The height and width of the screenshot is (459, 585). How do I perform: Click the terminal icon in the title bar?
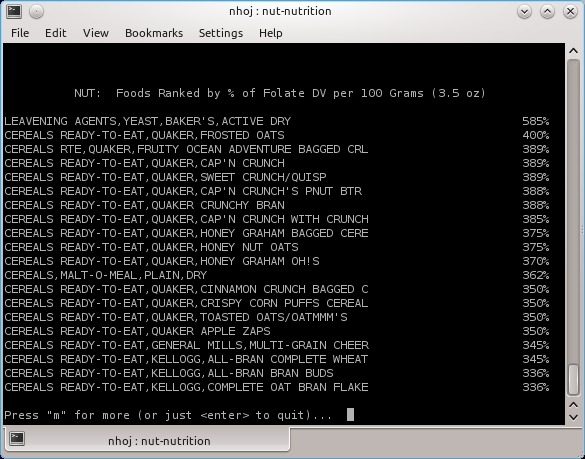point(14,11)
